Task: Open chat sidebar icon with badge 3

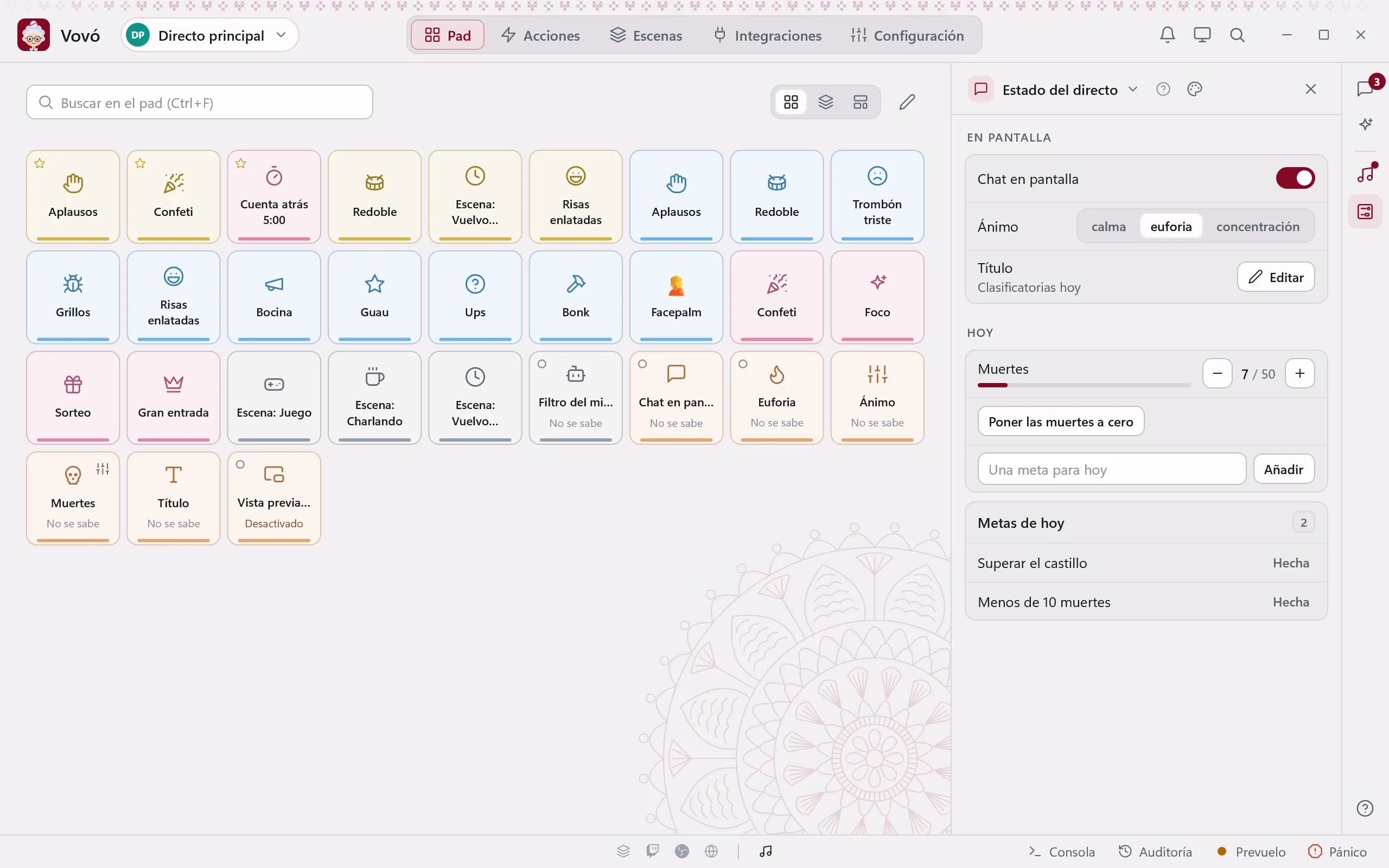Action: click(x=1366, y=88)
